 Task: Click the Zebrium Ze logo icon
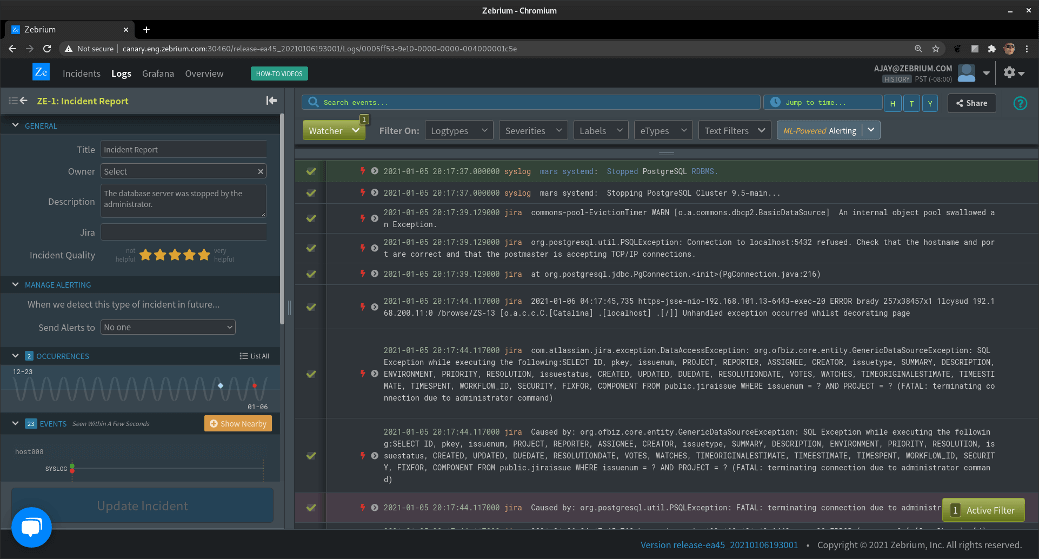[x=41, y=72]
